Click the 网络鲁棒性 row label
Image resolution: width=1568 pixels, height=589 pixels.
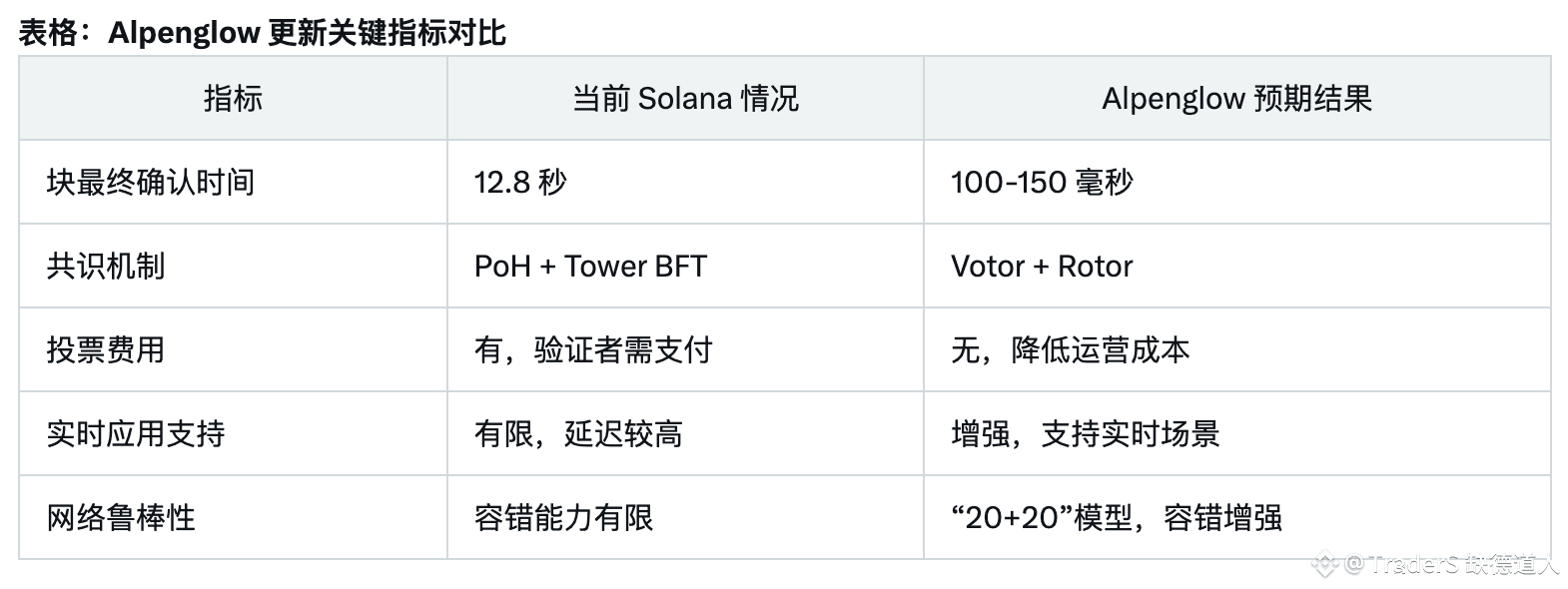(x=121, y=517)
